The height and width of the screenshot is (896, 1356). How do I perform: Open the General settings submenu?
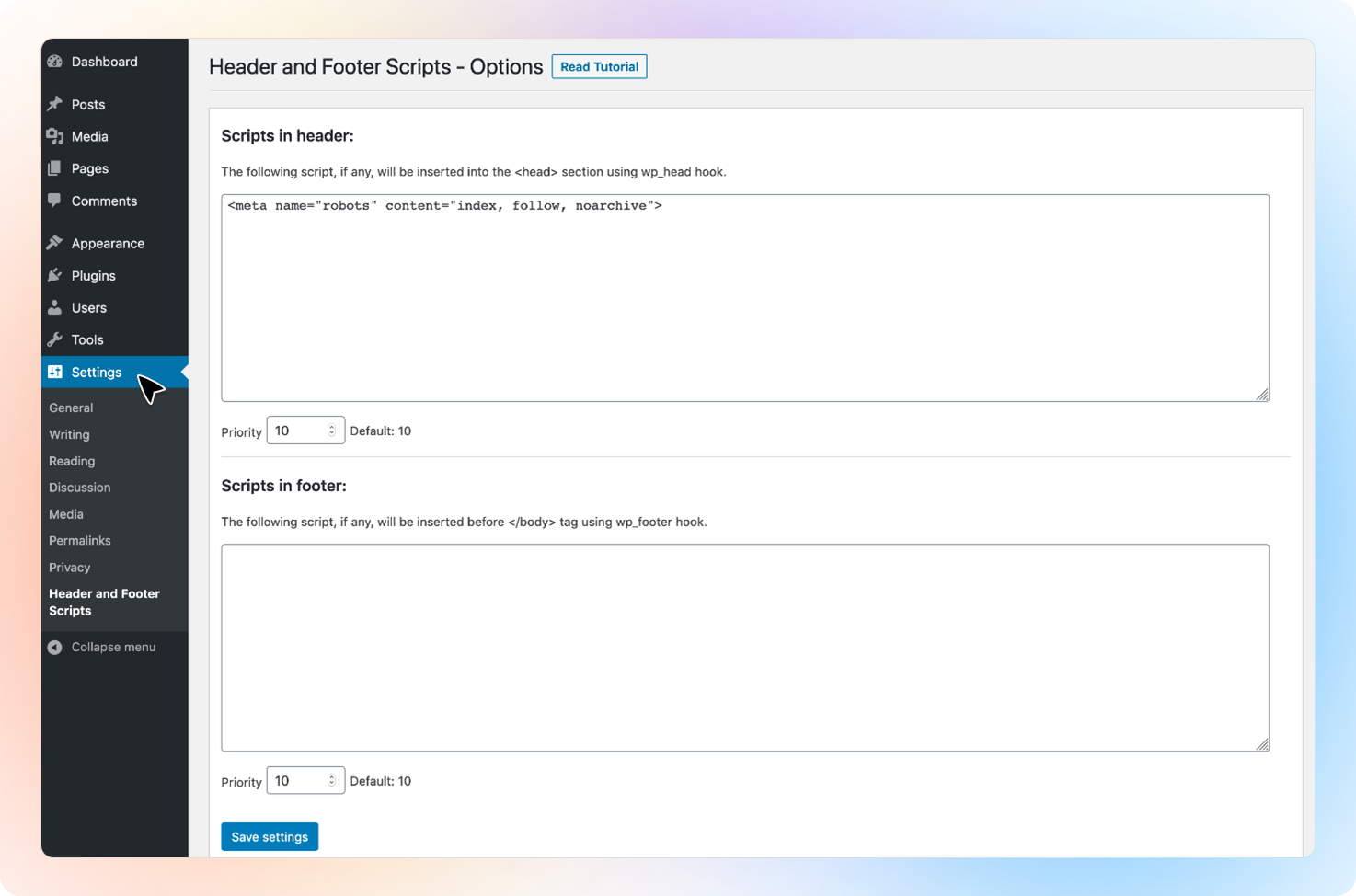[x=71, y=408]
